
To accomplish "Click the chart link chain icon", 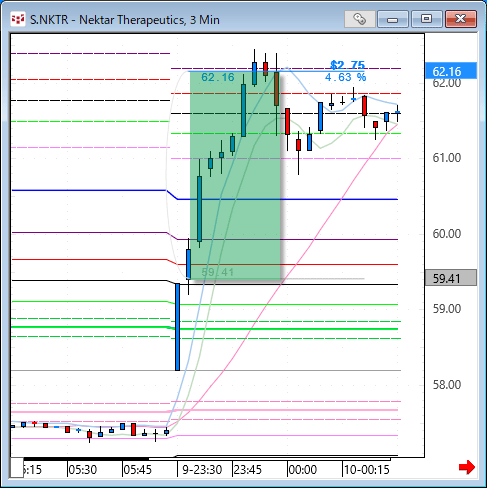I will point(359,19).
